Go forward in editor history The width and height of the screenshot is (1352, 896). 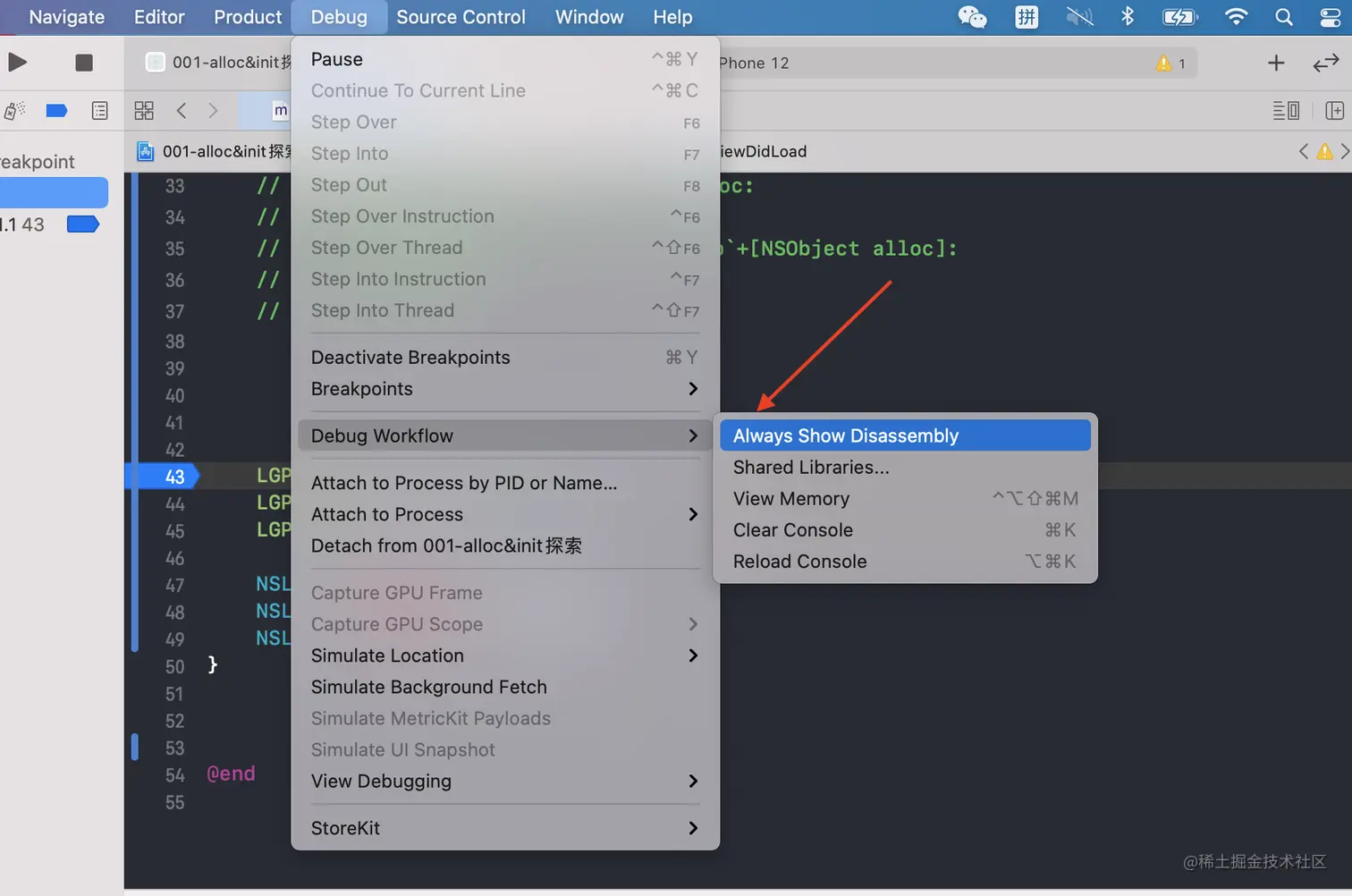point(213,110)
